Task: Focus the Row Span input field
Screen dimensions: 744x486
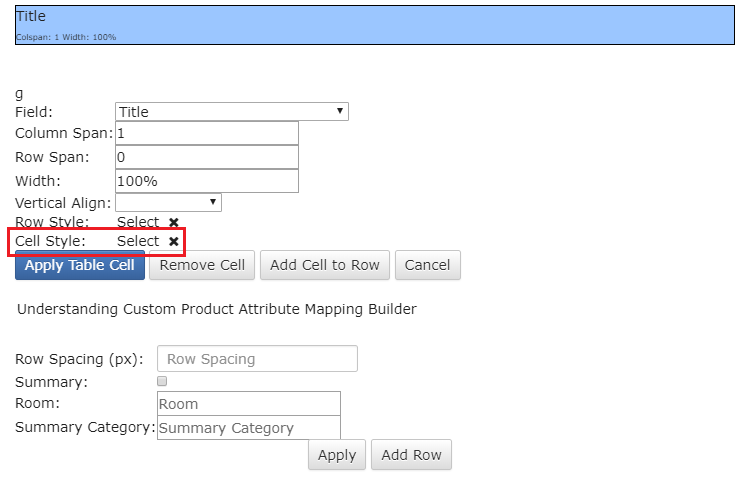Action: [207, 157]
